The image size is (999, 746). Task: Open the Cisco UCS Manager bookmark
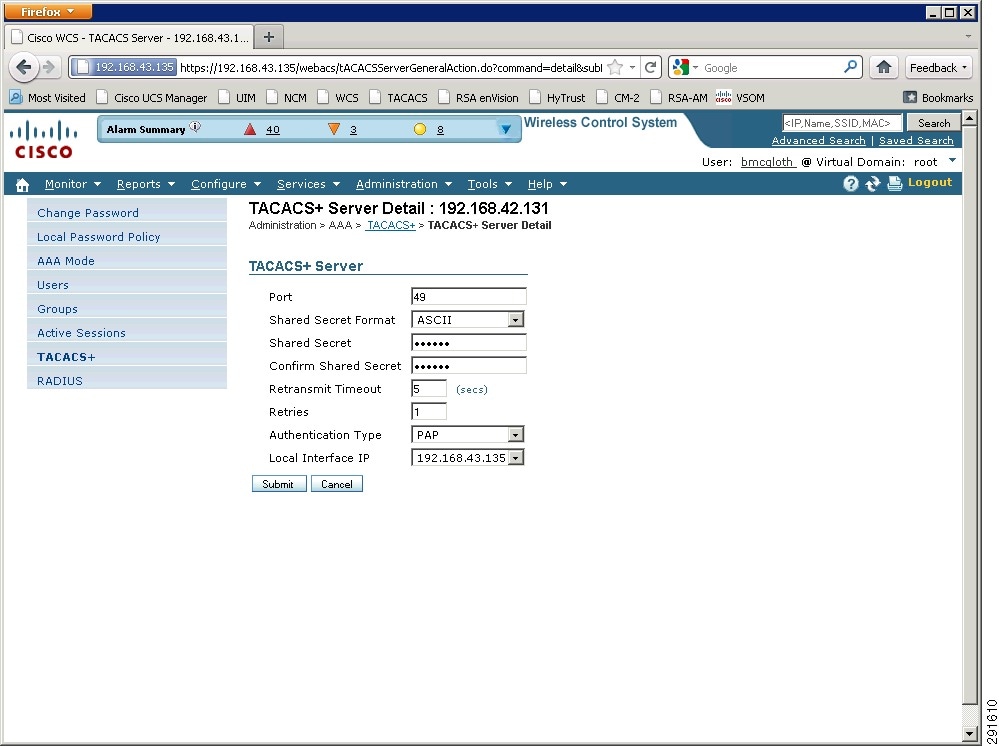click(x=152, y=97)
